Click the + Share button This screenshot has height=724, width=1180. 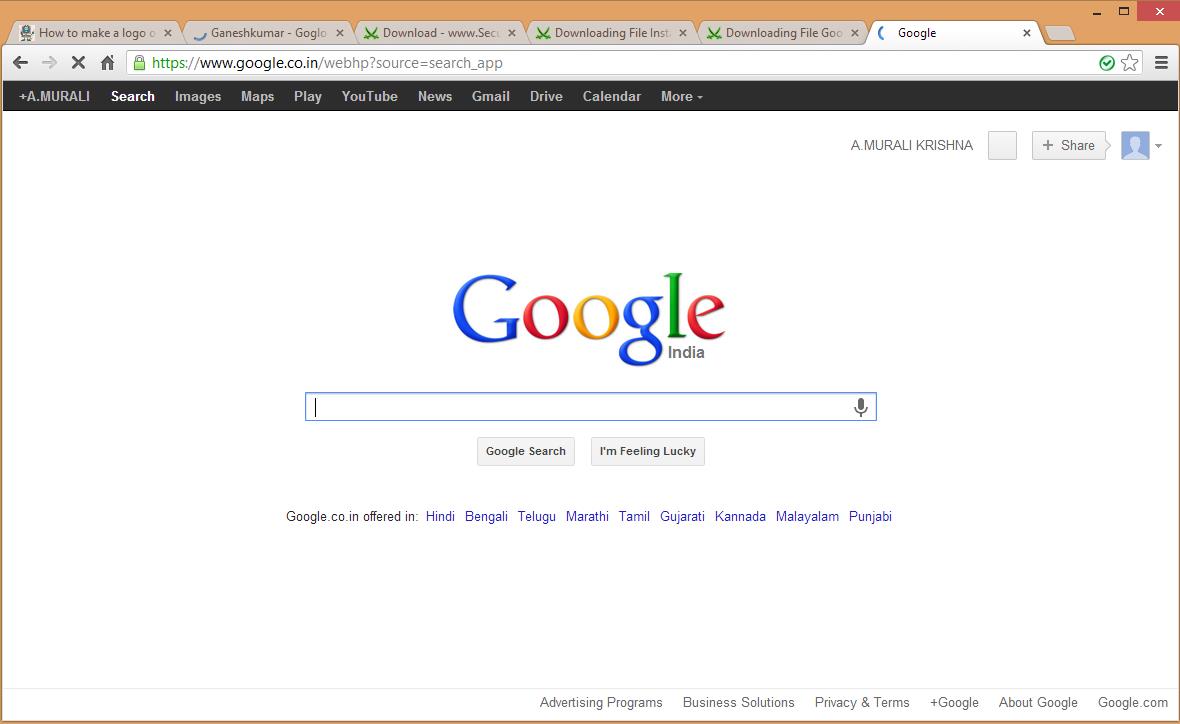click(x=1069, y=145)
